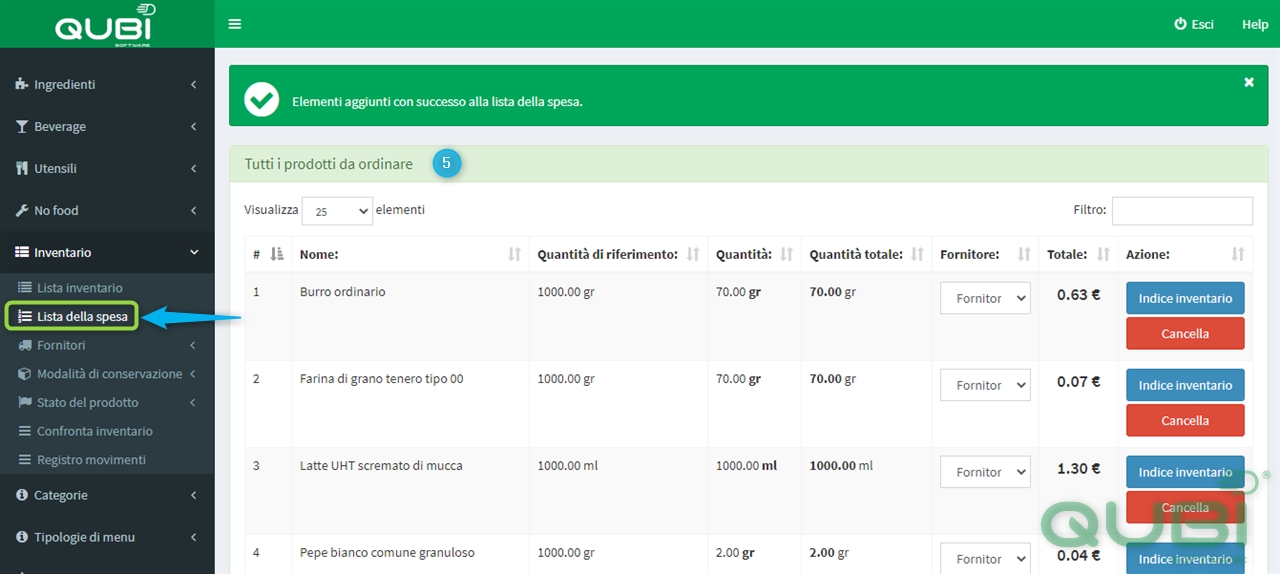Click the Utensili cutlery icon
The height and width of the screenshot is (574, 1280).
[22, 169]
